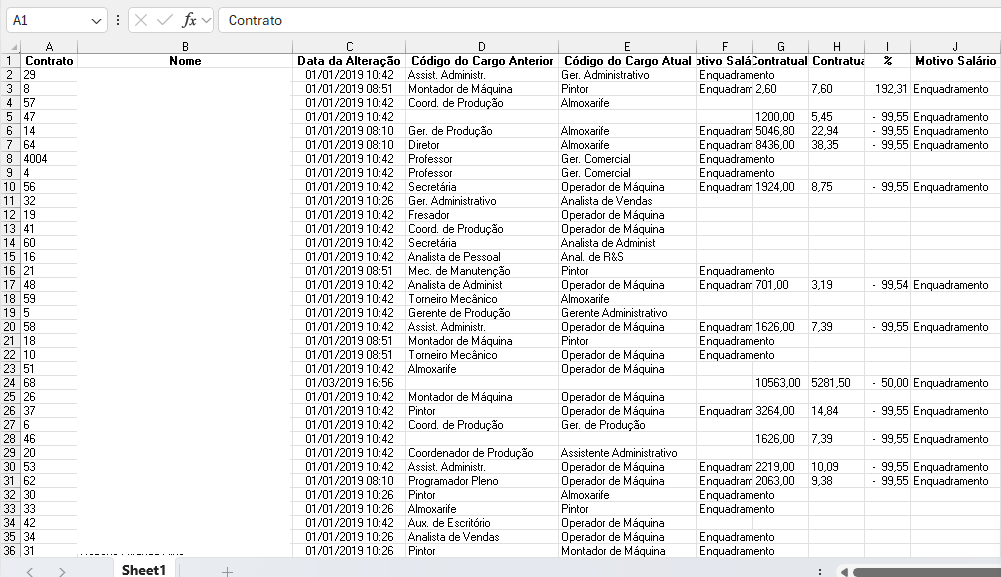The height and width of the screenshot is (577, 1001).
Task: Open the Name Box dropdown arrow
Action: point(97,20)
